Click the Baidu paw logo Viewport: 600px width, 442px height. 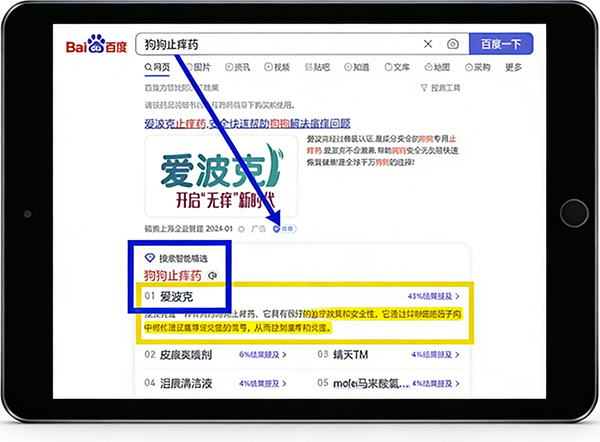pyautogui.click(x=97, y=45)
